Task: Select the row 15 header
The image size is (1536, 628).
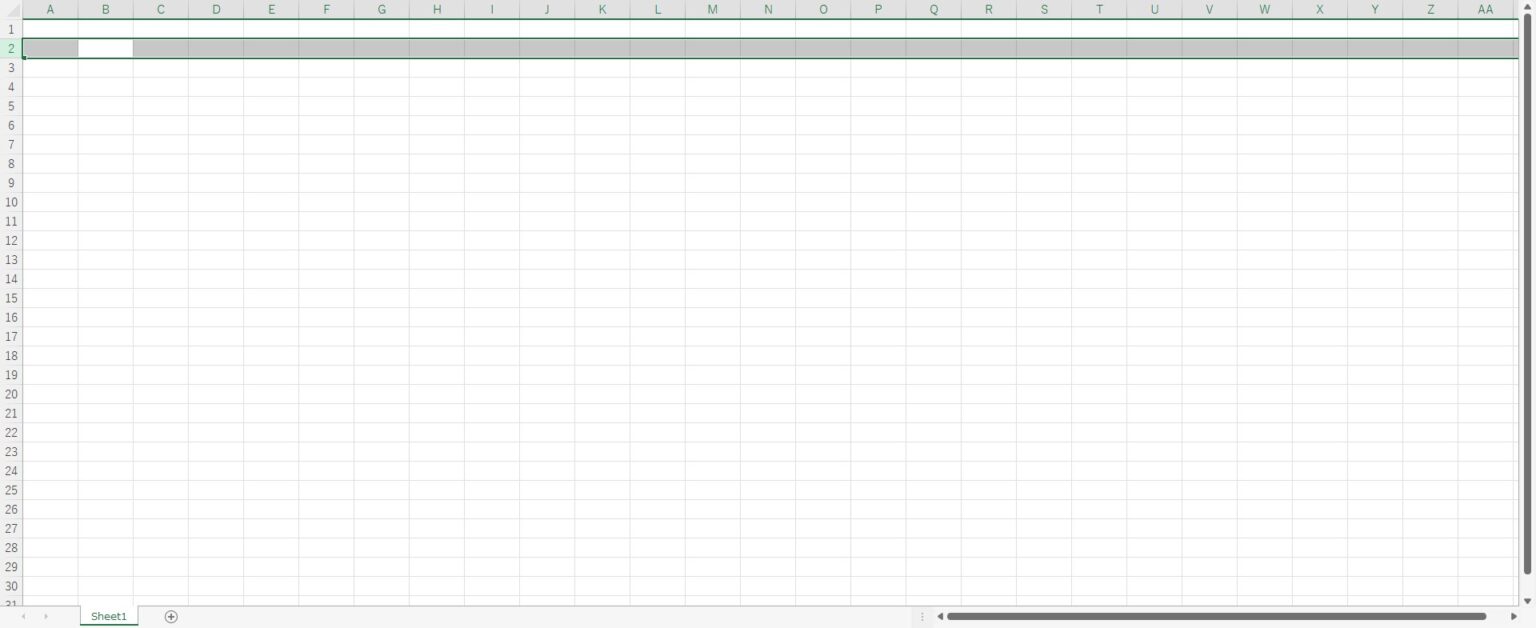Action: pos(11,298)
